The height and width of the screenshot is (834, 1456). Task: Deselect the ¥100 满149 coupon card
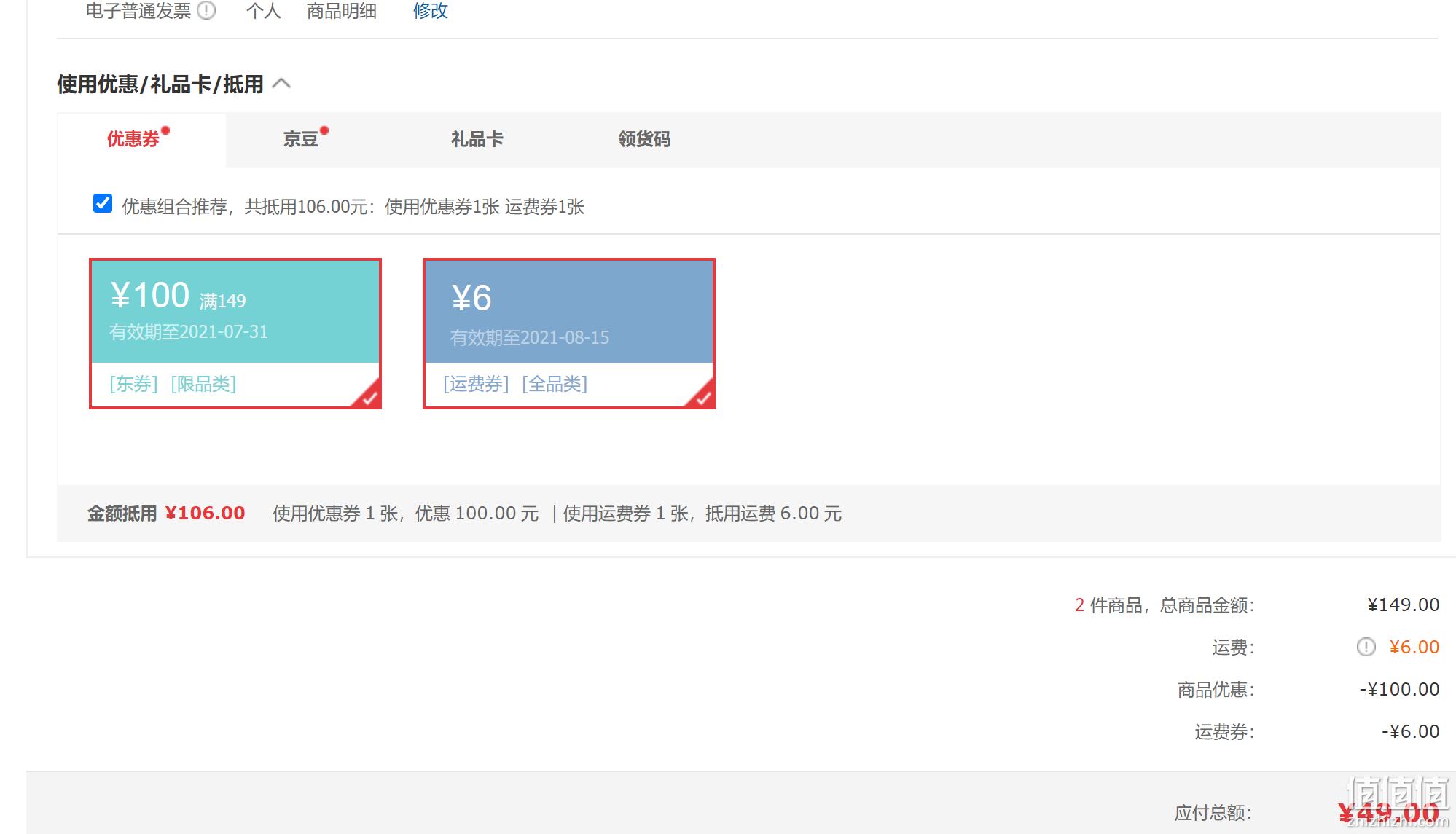[235, 334]
